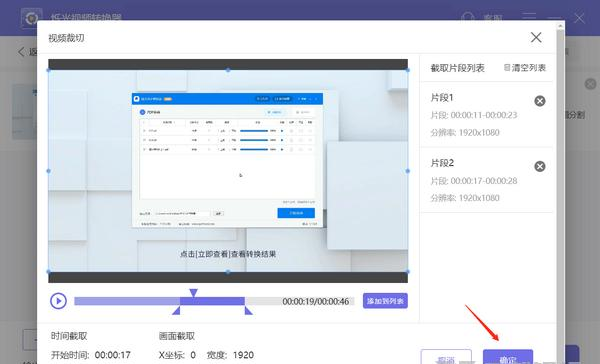Remove 片段2 from the clip list
Viewport: 600px width, 364px height.
click(540, 166)
